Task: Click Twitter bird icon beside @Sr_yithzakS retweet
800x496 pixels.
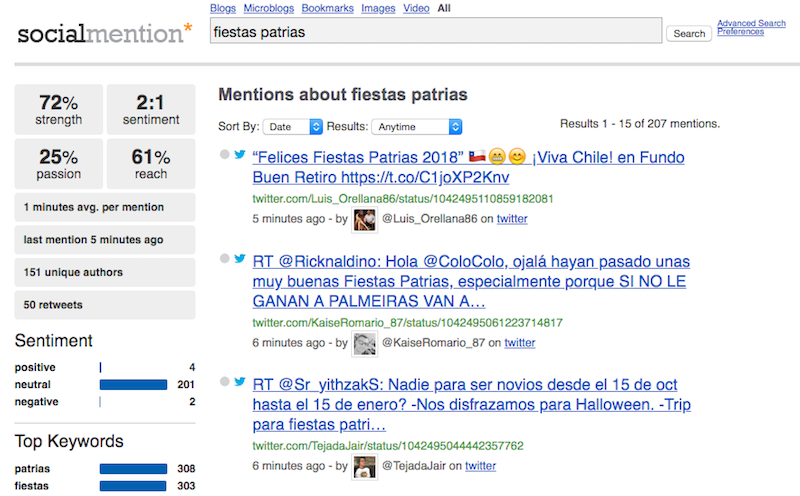Action: [240, 381]
